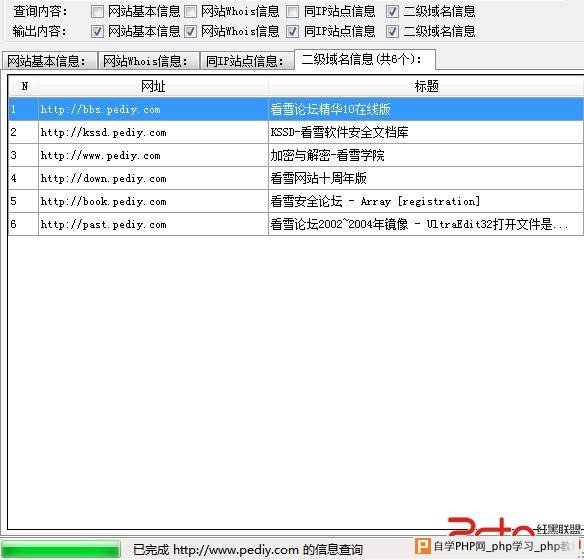Uncheck output 网站Whois信息 checkbox
Image resolution: width=584 pixels, height=560 pixels.
click(190, 32)
